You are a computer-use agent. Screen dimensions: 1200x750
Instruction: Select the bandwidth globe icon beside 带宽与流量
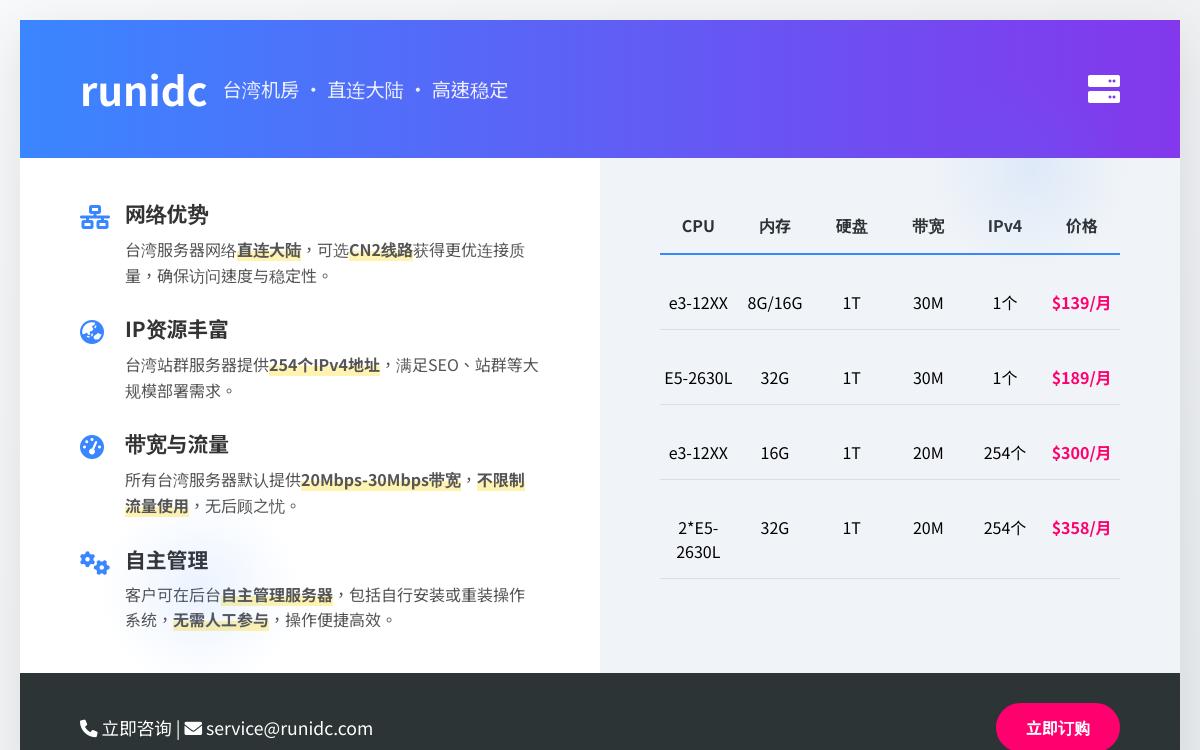coord(92,447)
